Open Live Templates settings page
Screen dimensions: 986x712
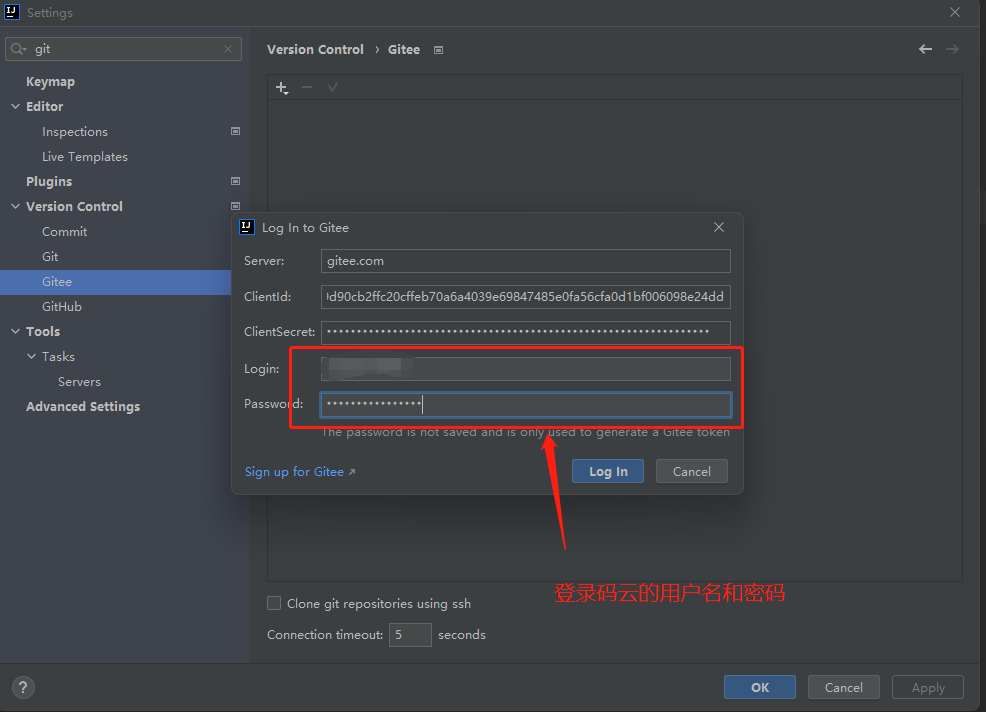point(85,157)
